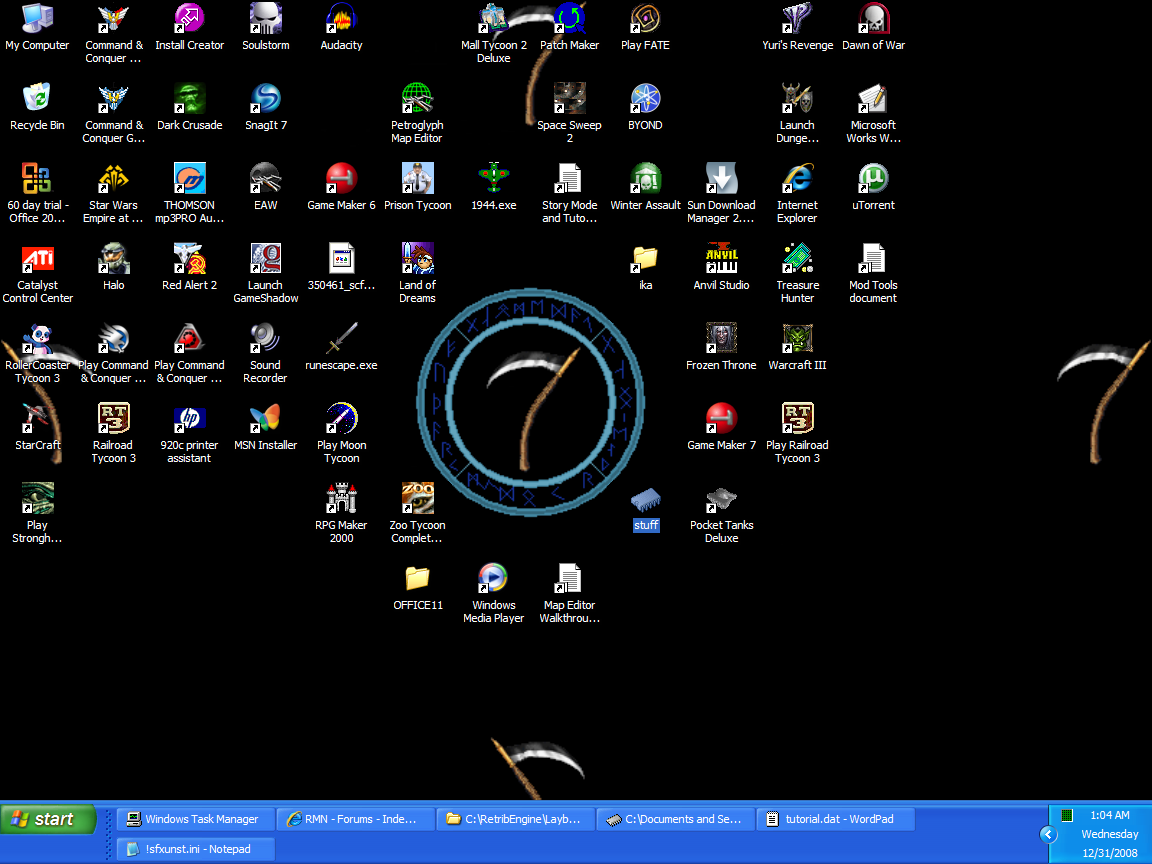Image resolution: width=1152 pixels, height=864 pixels.
Task: Switch to tutorial.dat WordPad window
Action: (x=835, y=819)
